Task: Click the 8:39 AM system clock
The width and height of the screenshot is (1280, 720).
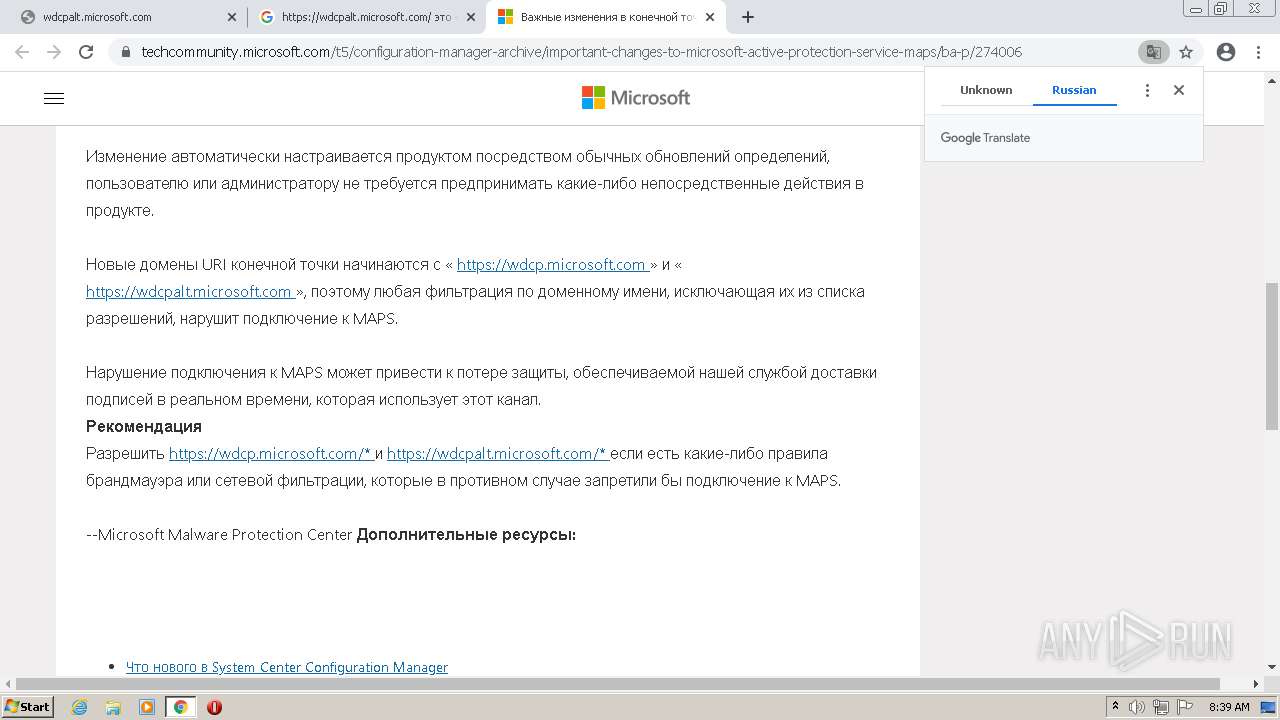Action: tap(1229, 707)
